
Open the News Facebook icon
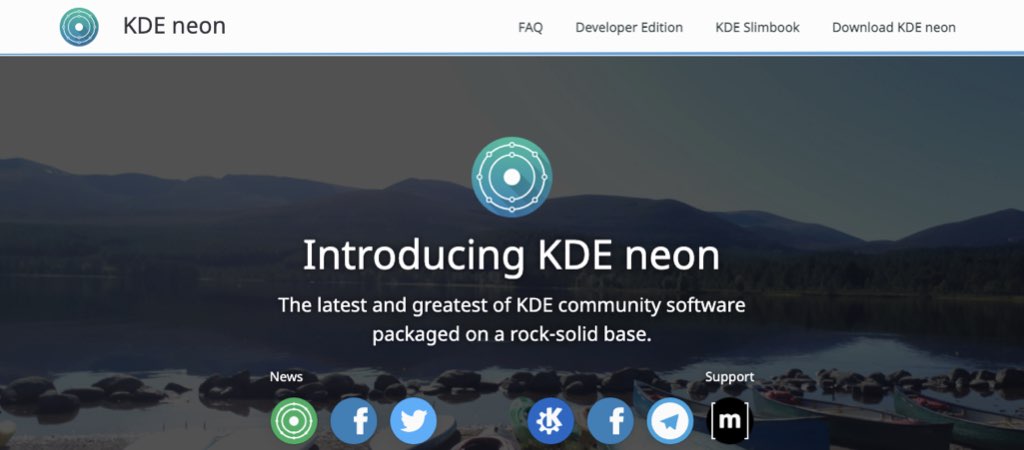pyautogui.click(x=354, y=421)
